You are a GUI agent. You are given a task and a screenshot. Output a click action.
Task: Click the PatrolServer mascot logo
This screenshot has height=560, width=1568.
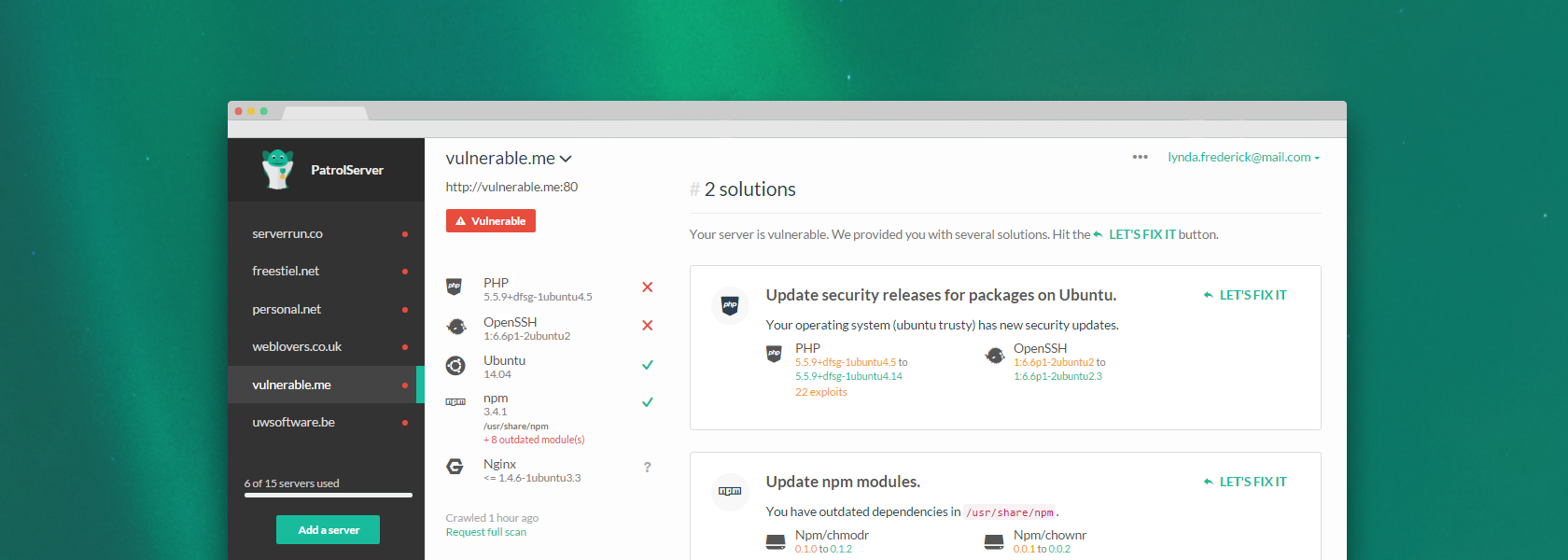coord(277,169)
